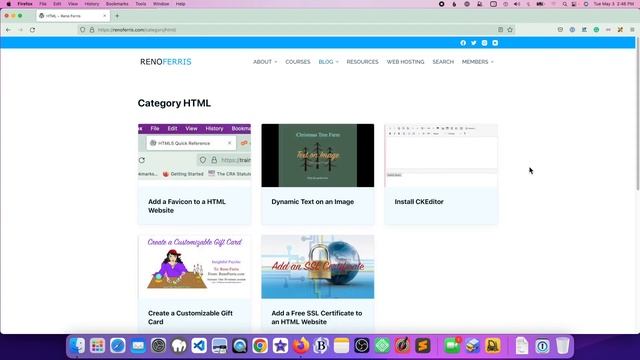Open Safari from the dock
640x360 pixels.
pyautogui.click(x=118, y=346)
